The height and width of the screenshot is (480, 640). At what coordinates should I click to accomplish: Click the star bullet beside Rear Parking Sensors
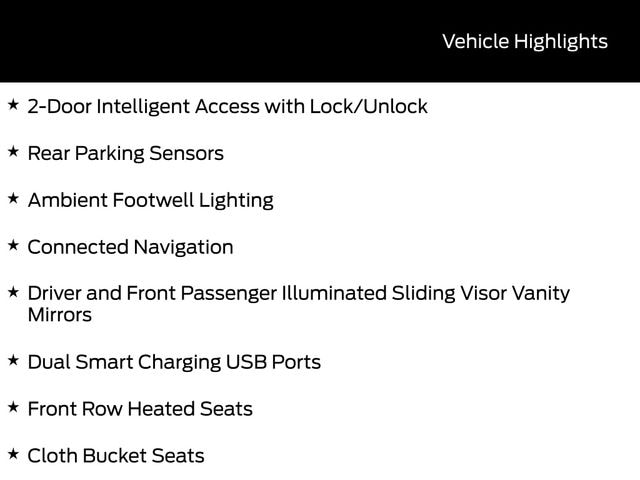click(x=12, y=151)
